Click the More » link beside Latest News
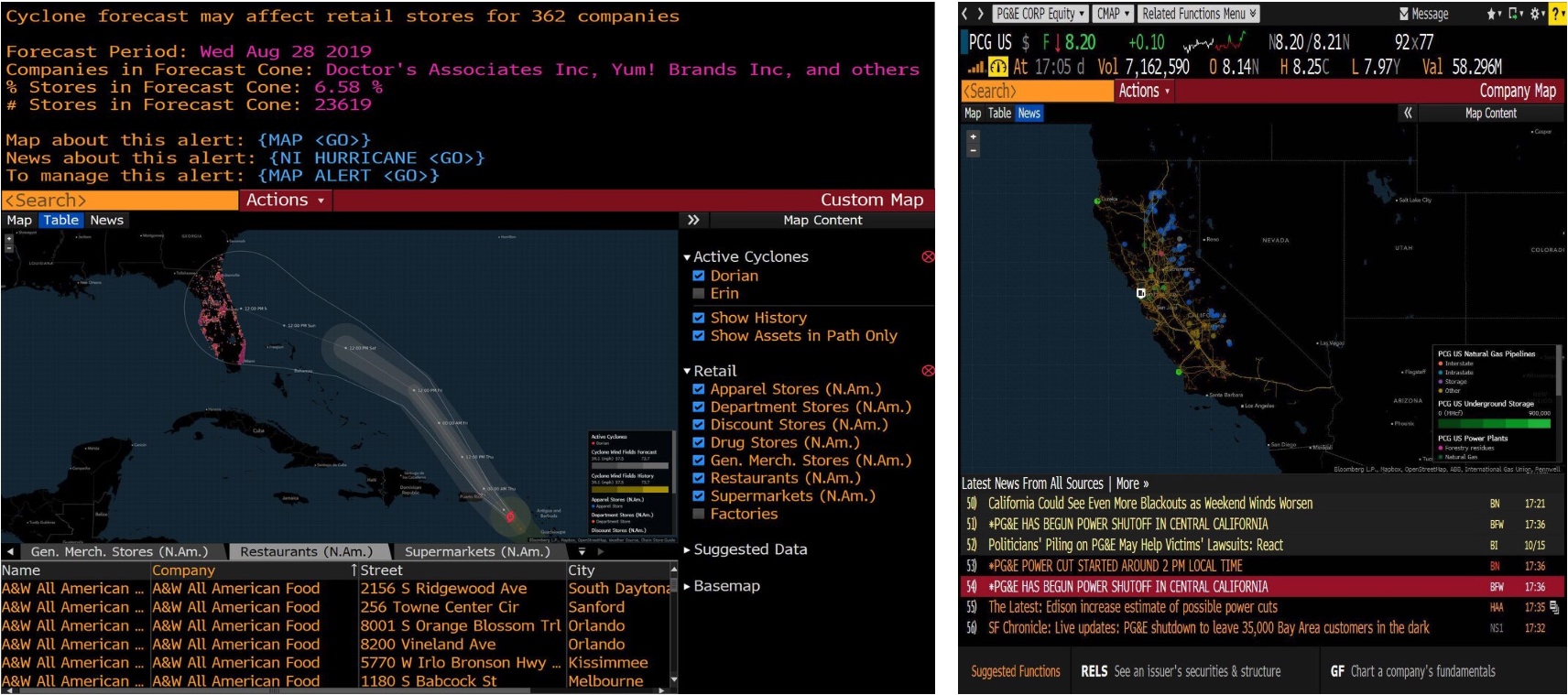The width and height of the screenshot is (1568, 695). (x=1132, y=483)
